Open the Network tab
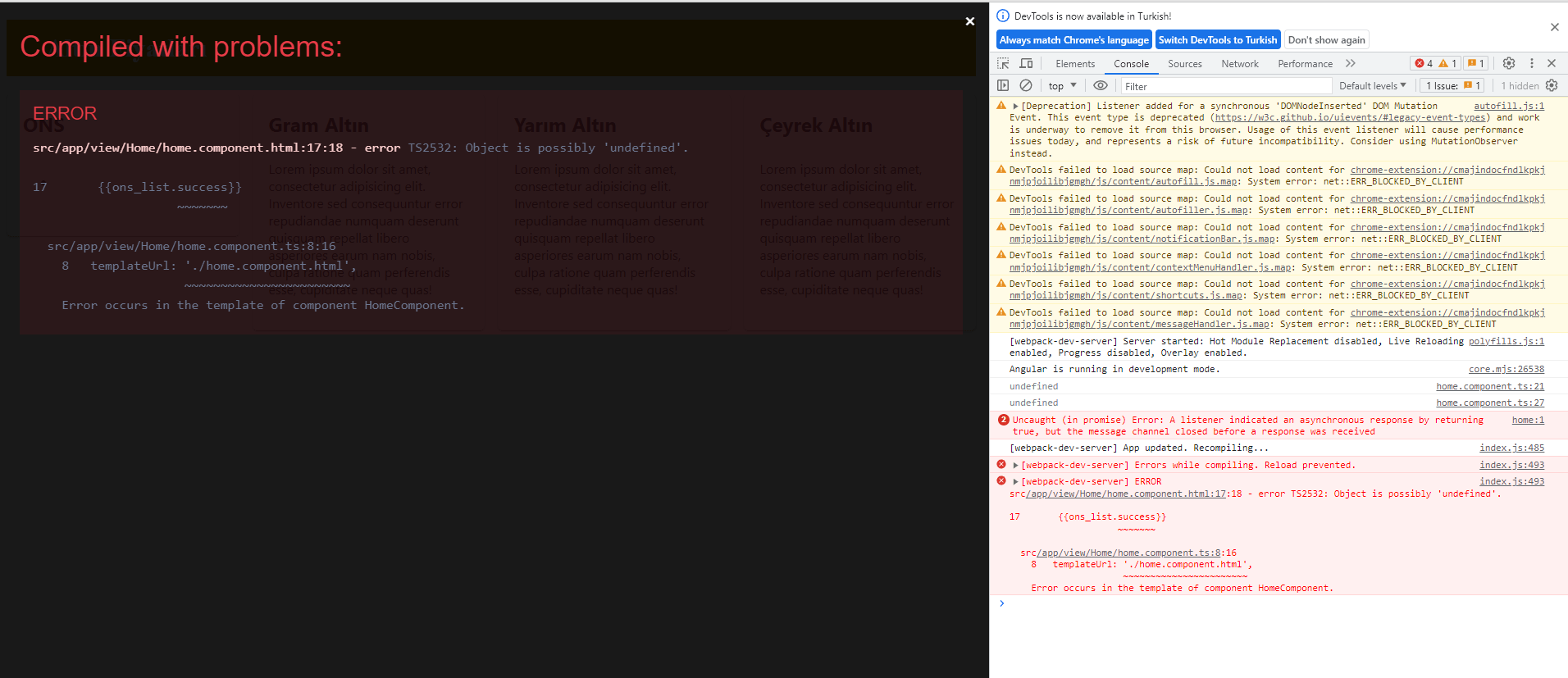Screen dimensions: 1568x678 1240,63
